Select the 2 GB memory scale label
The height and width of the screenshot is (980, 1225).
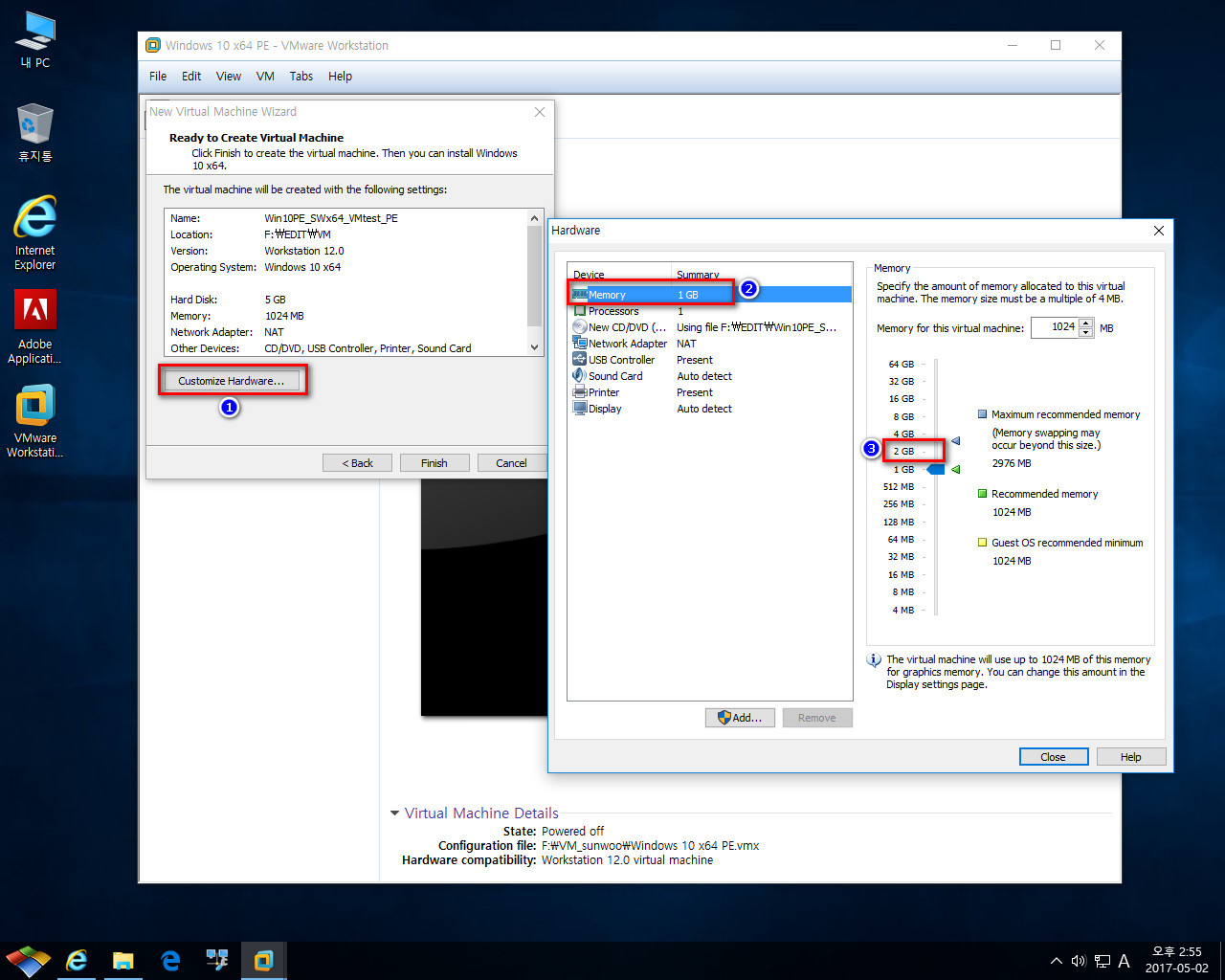[903, 452]
